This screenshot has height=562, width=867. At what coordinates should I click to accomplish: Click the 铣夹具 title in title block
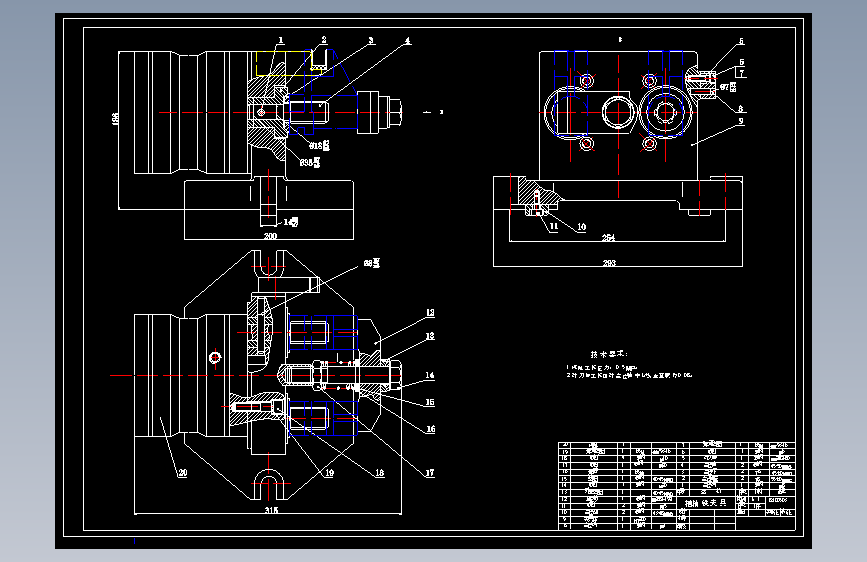pos(713,503)
